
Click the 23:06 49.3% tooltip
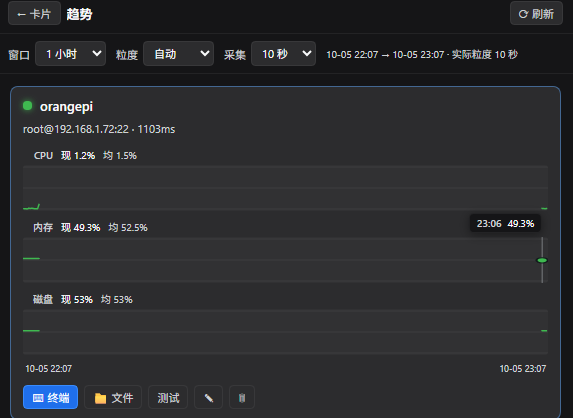505,223
